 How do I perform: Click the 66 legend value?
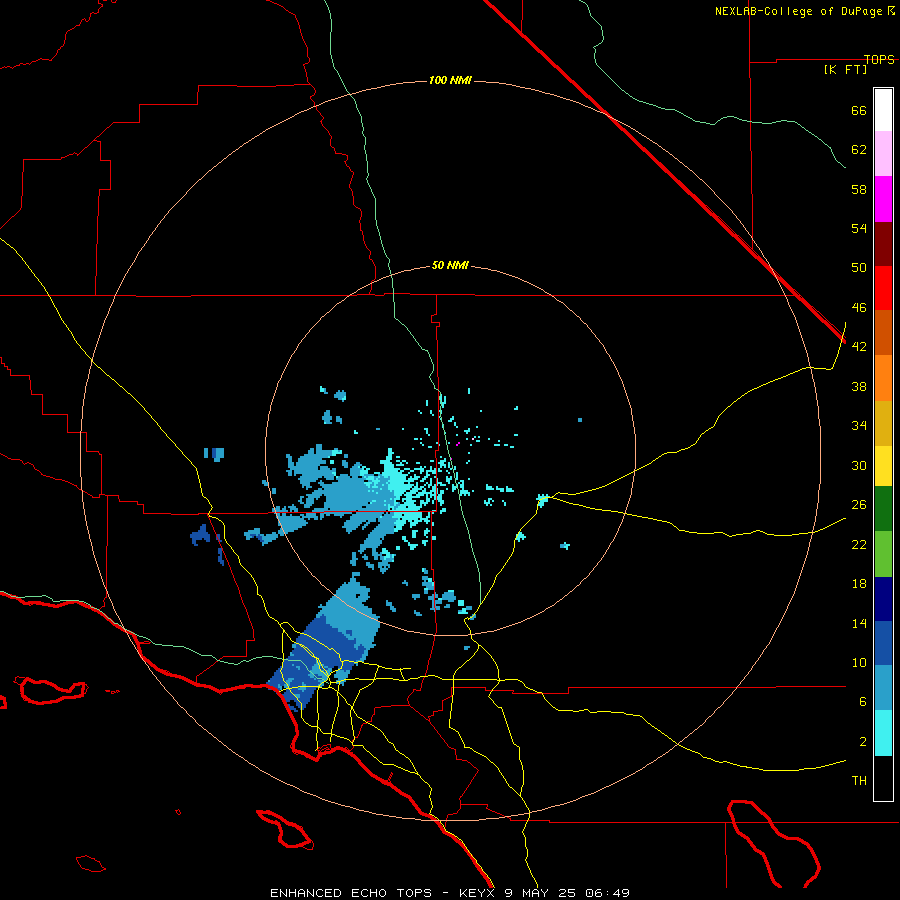click(859, 110)
